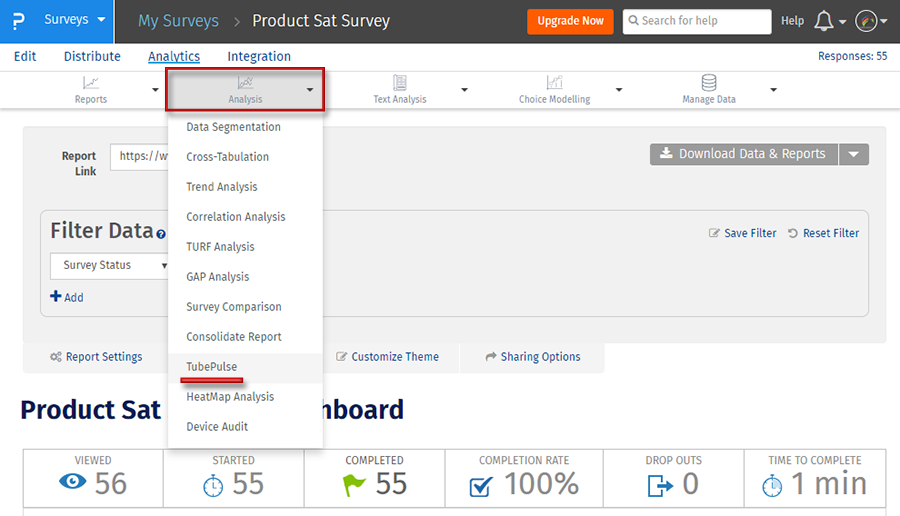Switch to the Distribute tab
This screenshot has height=516, width=900.
(x=92, y=56)
